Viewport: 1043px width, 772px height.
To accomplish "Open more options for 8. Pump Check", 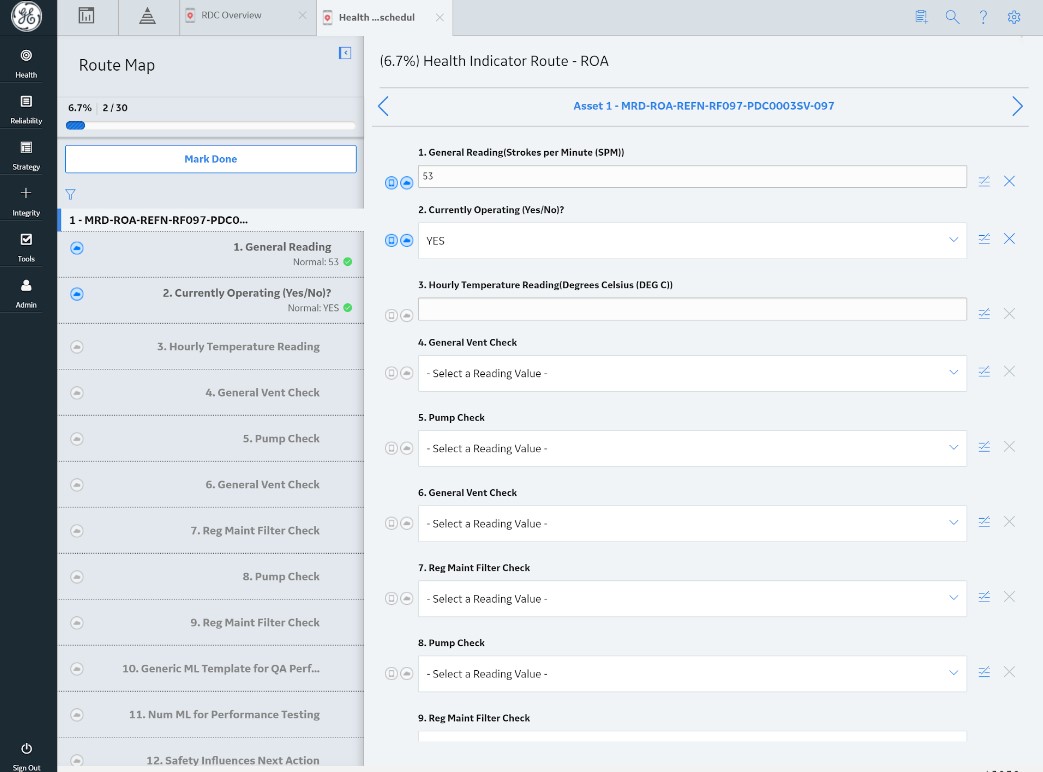I will 984,672.
